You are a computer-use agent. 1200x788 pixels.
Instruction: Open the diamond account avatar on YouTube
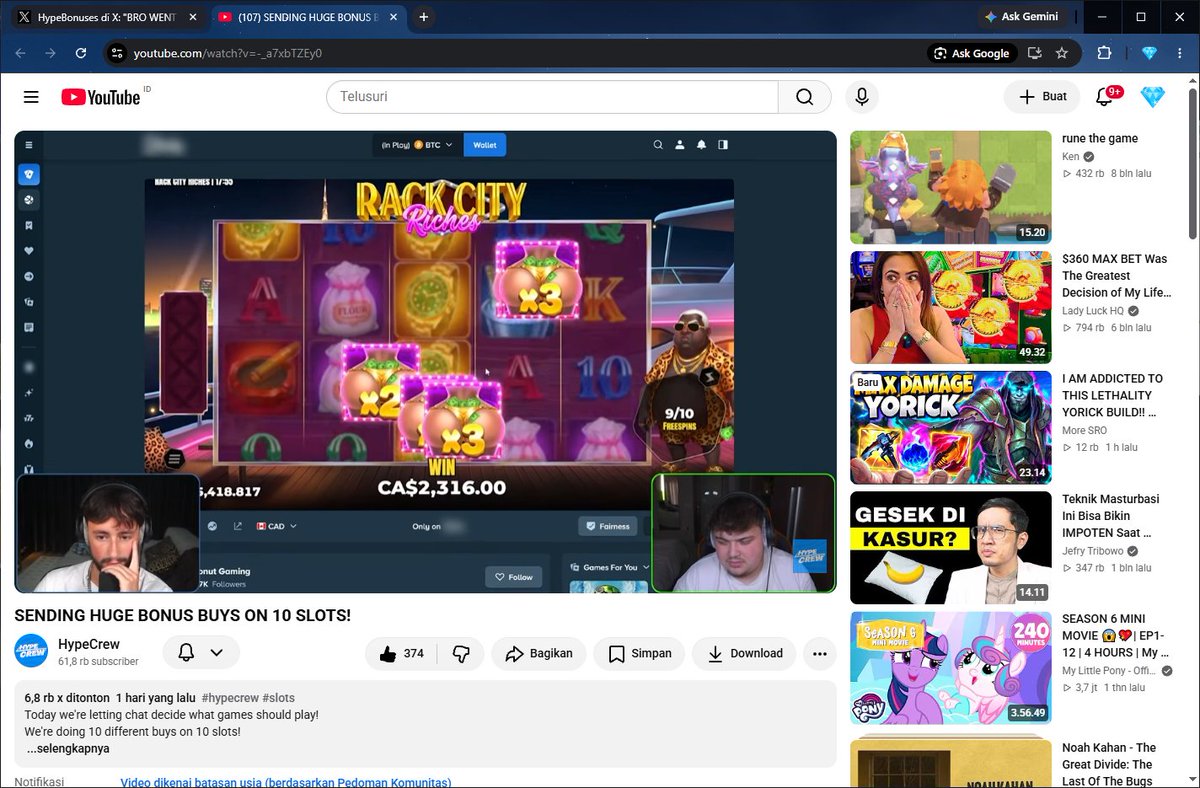[x=1153, y=97]
